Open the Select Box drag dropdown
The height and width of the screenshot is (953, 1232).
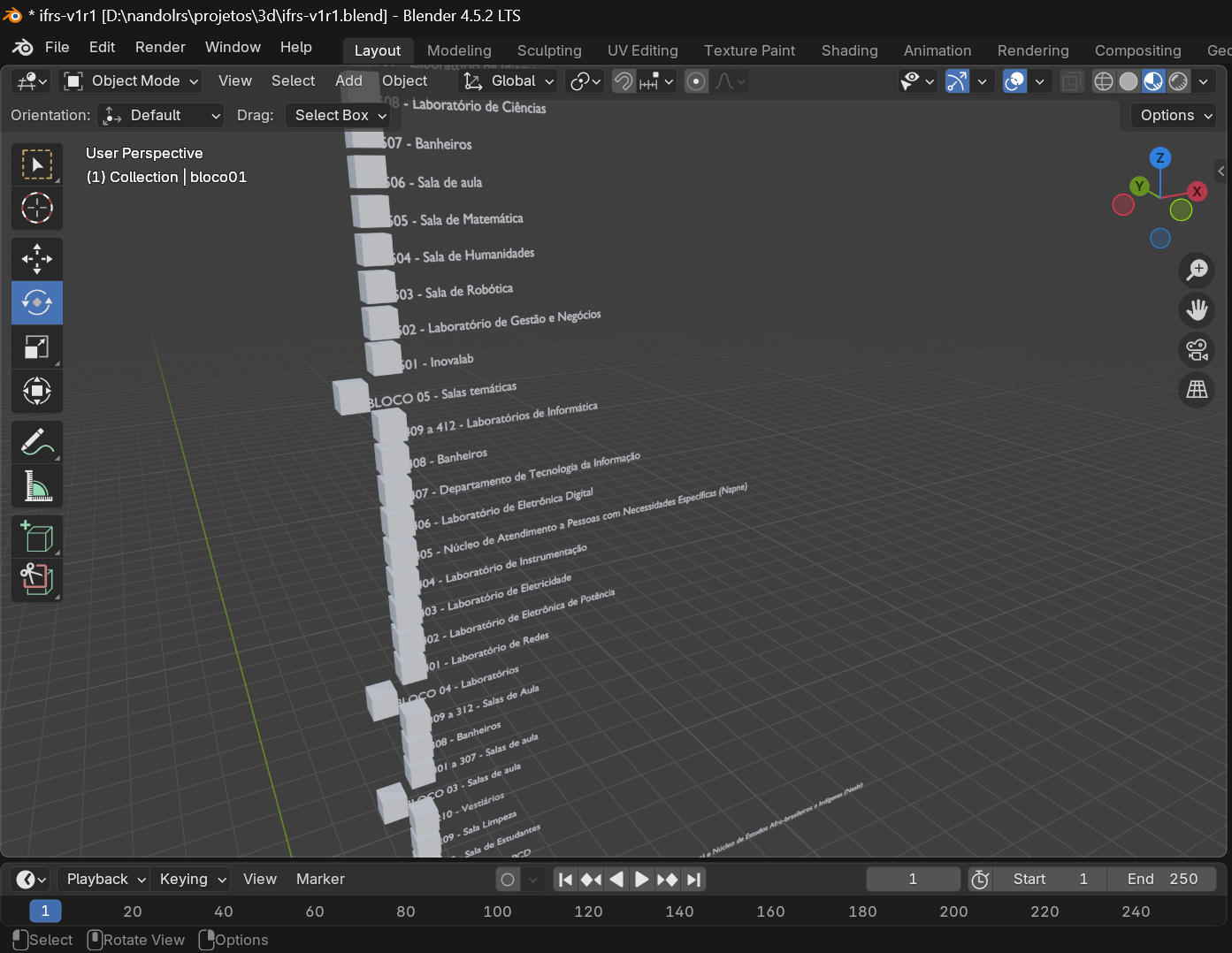[341, 116]
